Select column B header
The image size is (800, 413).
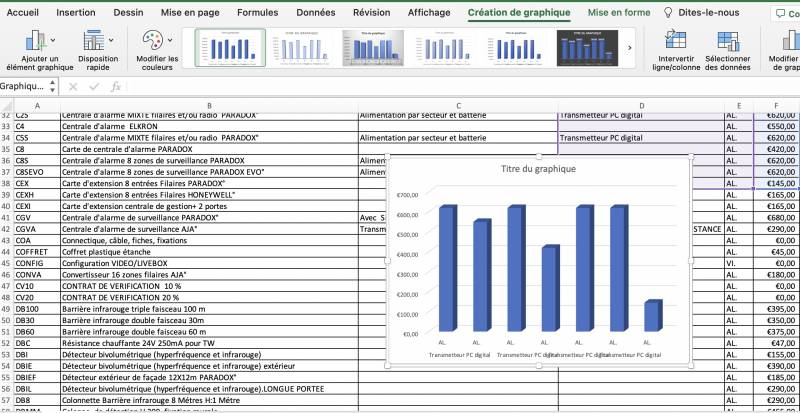[x=209, y=106]
